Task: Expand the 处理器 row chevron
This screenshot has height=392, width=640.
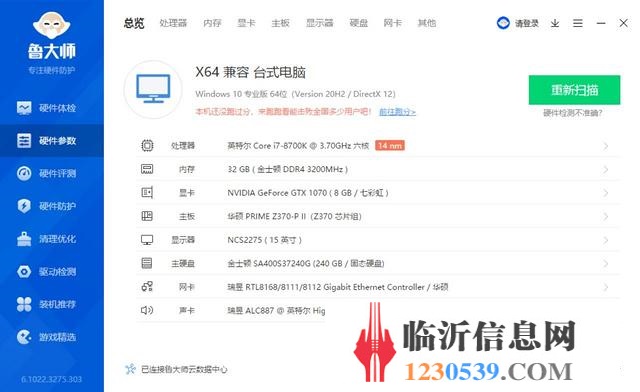Action: (x=606, y=146)
